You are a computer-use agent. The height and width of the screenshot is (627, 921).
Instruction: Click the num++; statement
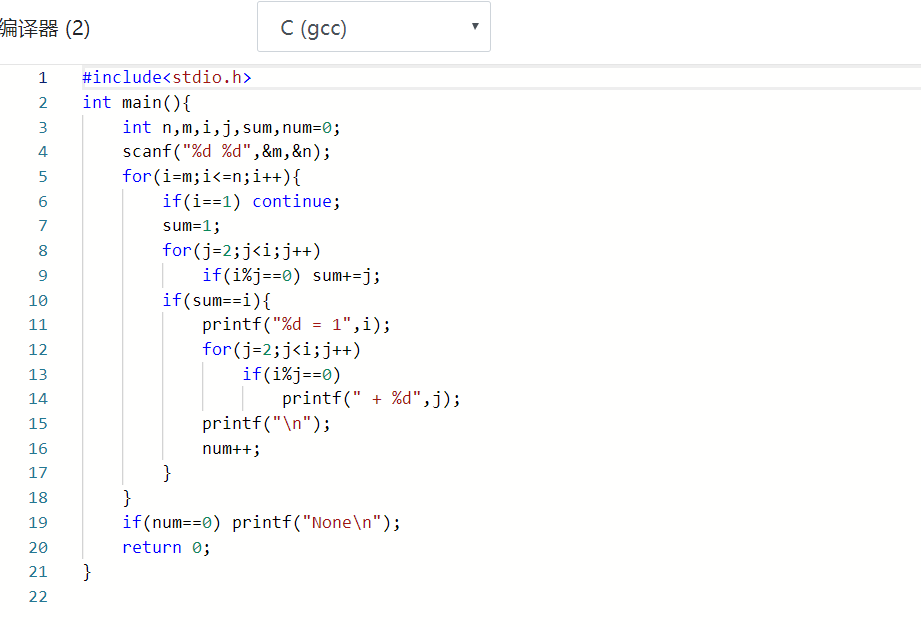pyautogui.click(x=231, y=449)
